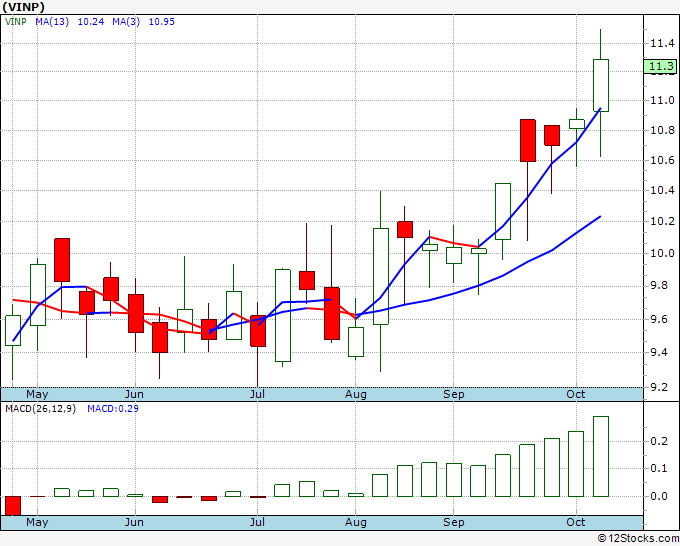Click Jul on the MACD panel date axis

pos(257,522)
